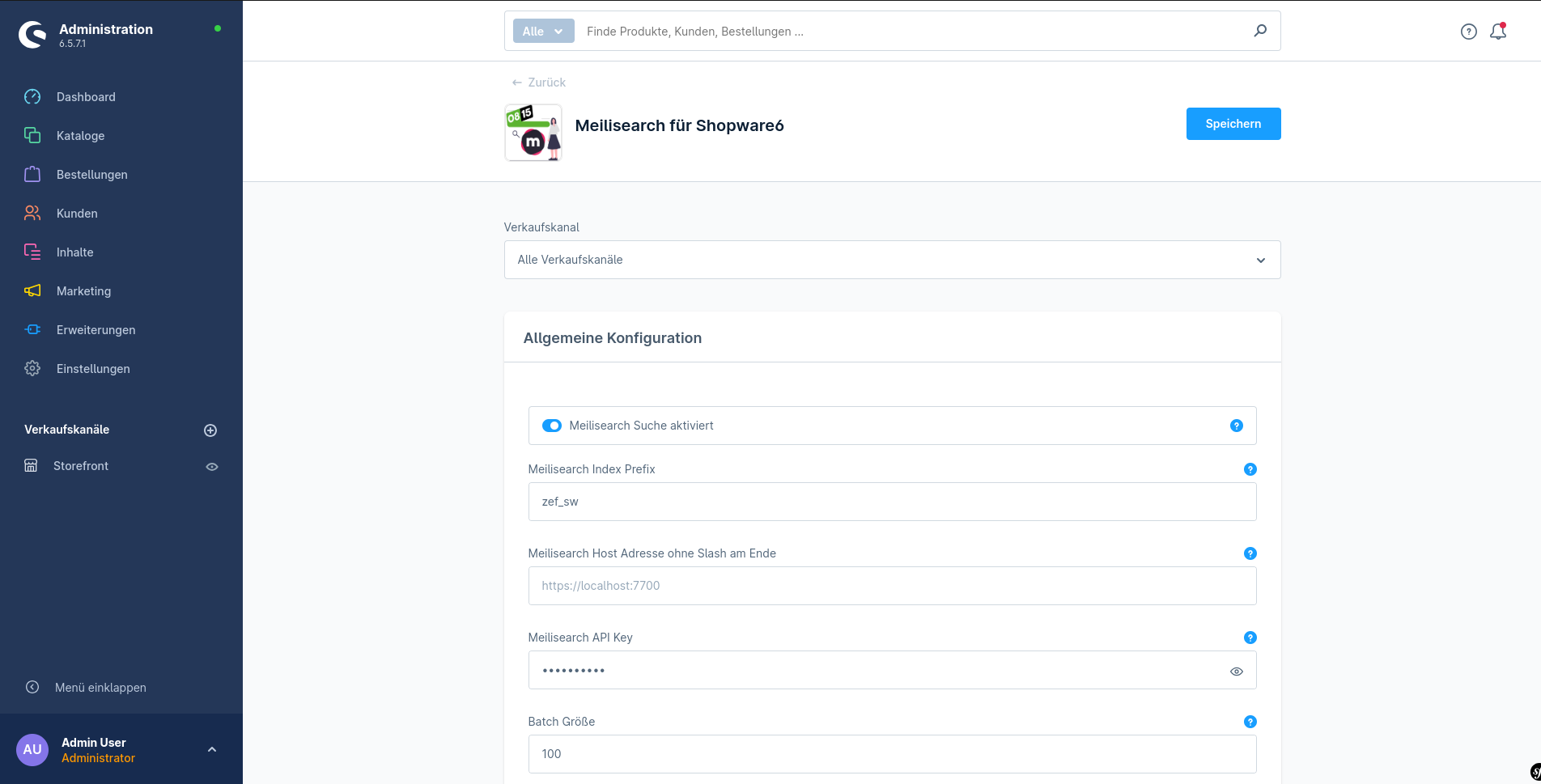Click Menü einklappen to collapse sidebar
The width and height of the screenshot is (1541, 784).
[x=100, y=688]
